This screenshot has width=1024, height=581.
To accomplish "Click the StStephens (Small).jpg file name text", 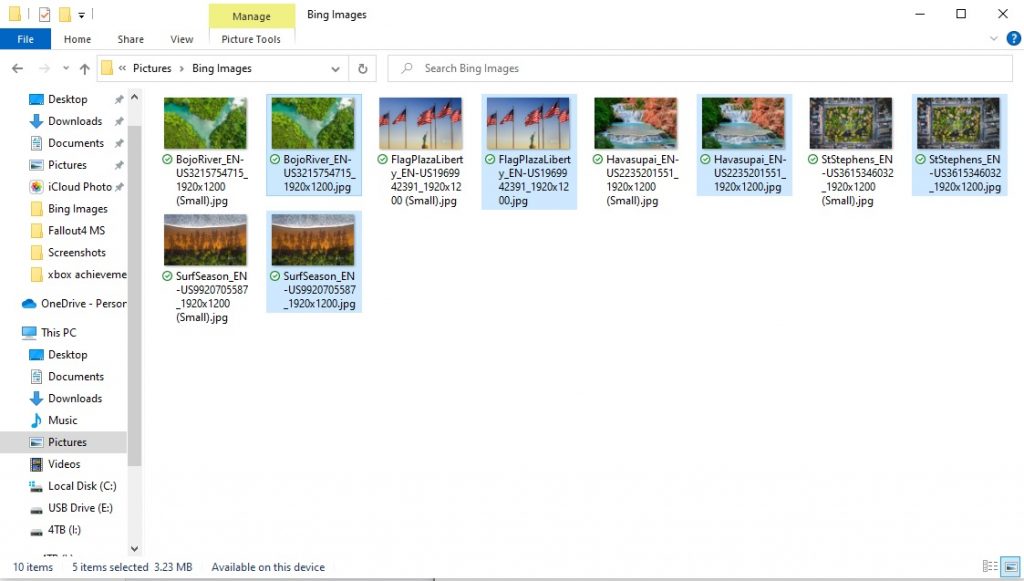I will 857,180.
